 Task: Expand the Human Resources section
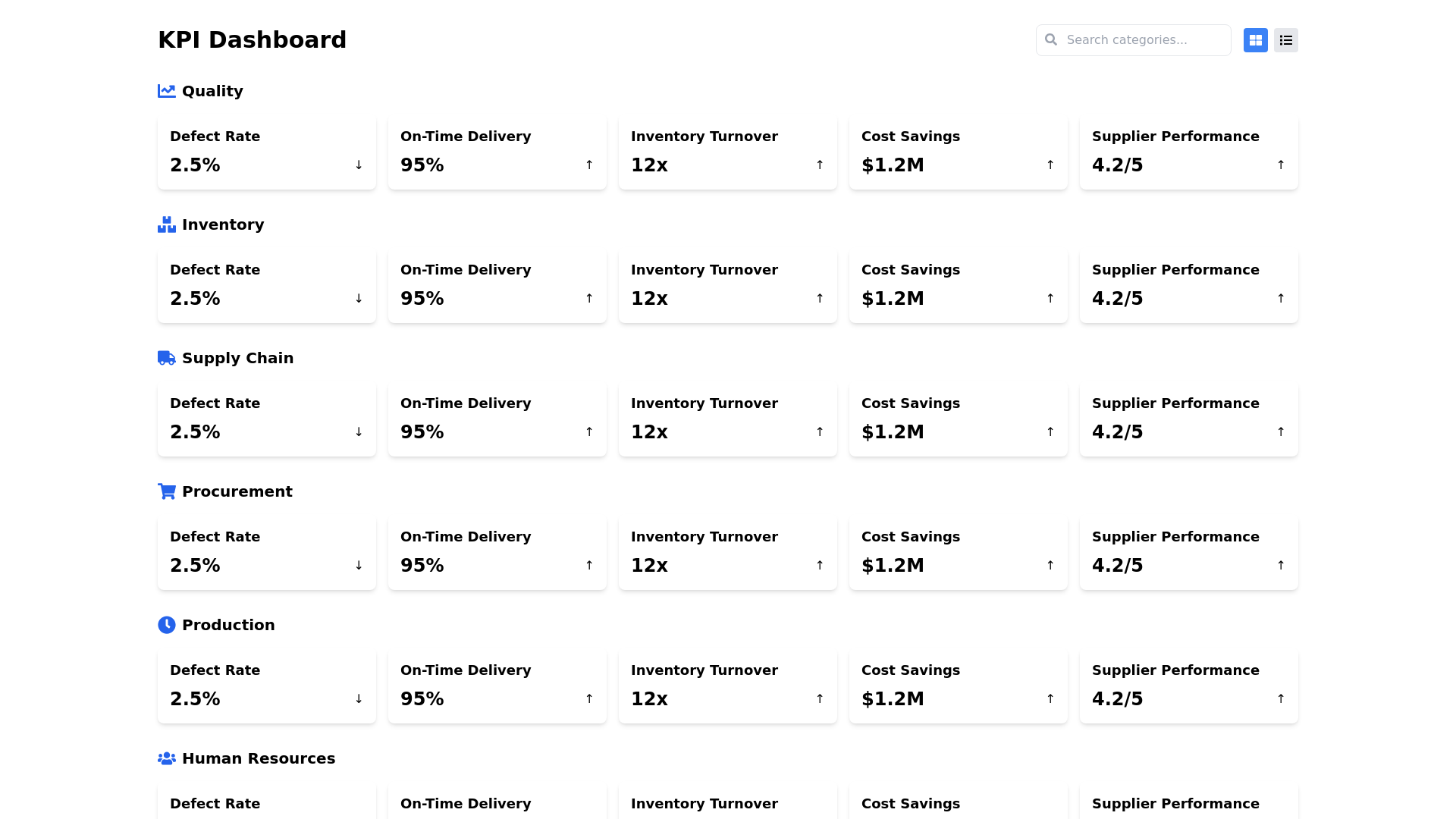[x=259, y=758]
